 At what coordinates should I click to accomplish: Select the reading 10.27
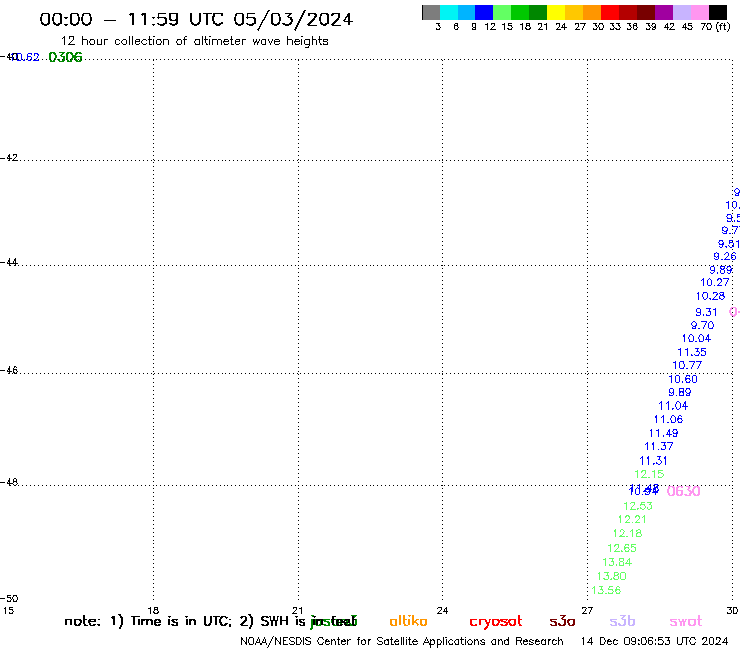(x=715, y=283)
